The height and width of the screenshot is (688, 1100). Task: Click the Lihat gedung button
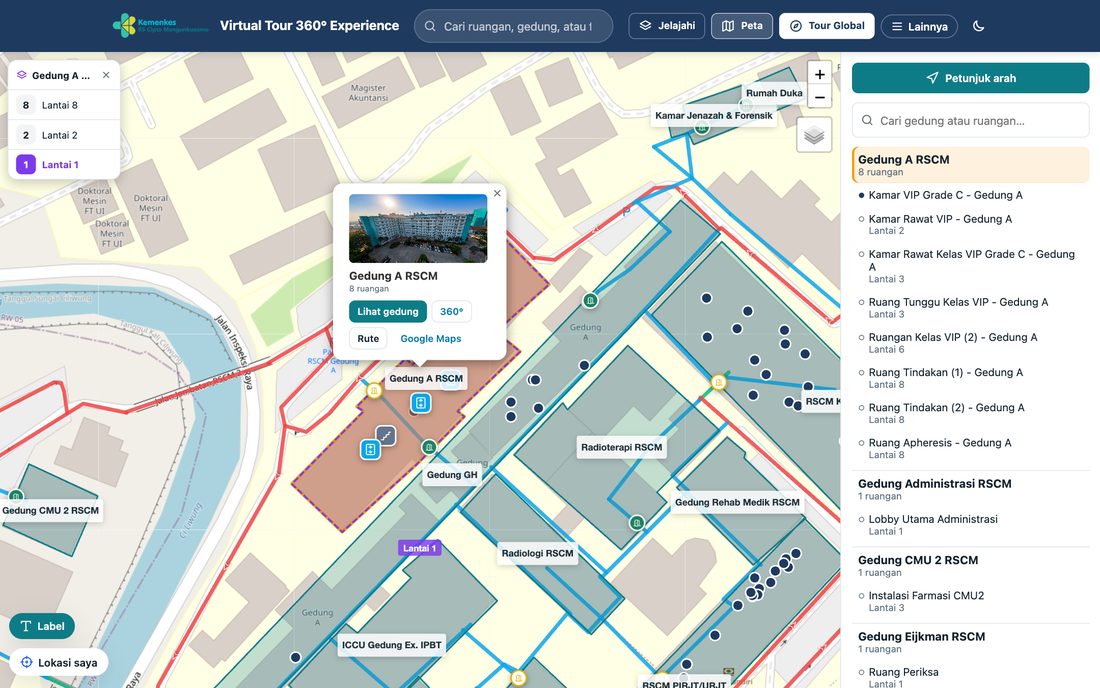[388, 311]
